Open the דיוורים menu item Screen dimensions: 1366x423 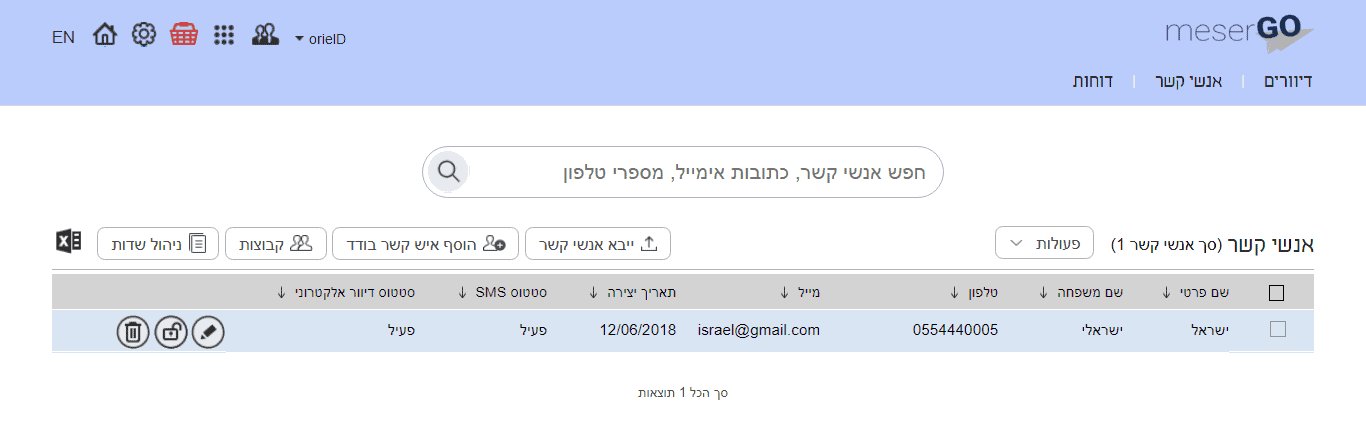pos(1288,80)
